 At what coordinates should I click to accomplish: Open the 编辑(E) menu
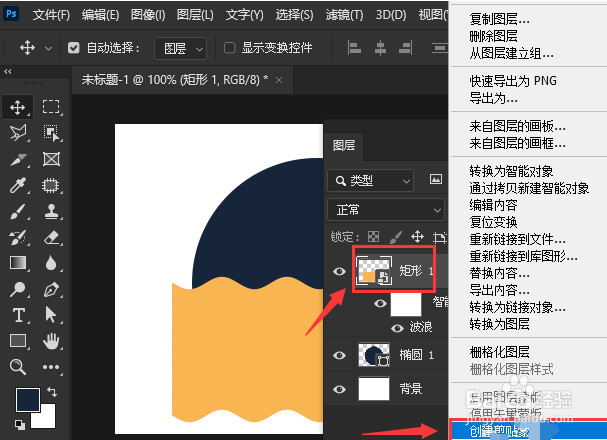[100, 15]
